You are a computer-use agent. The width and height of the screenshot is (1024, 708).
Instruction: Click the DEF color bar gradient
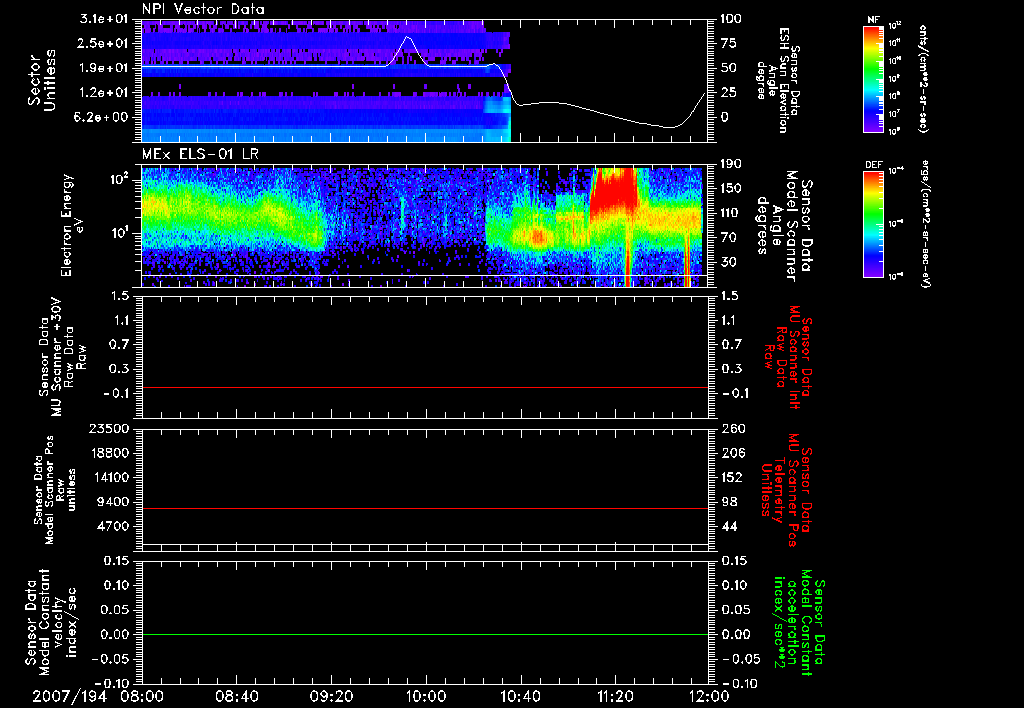tap(873, 224)
